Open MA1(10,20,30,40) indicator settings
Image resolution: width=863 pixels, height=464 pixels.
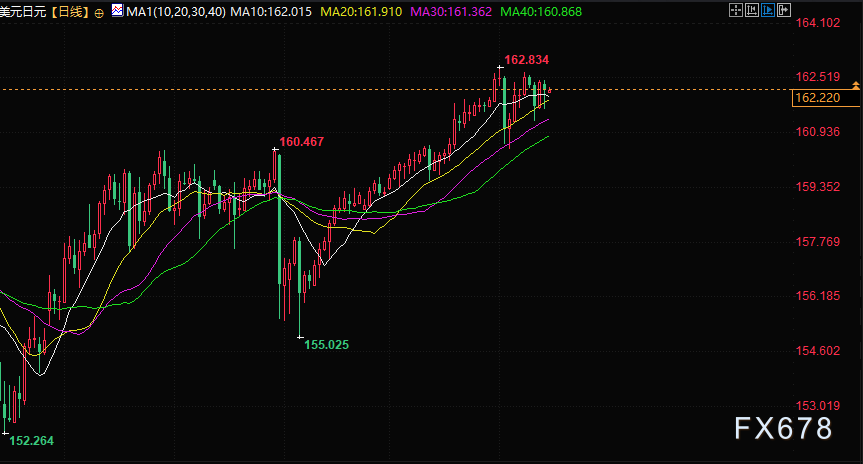click(176, 12)
